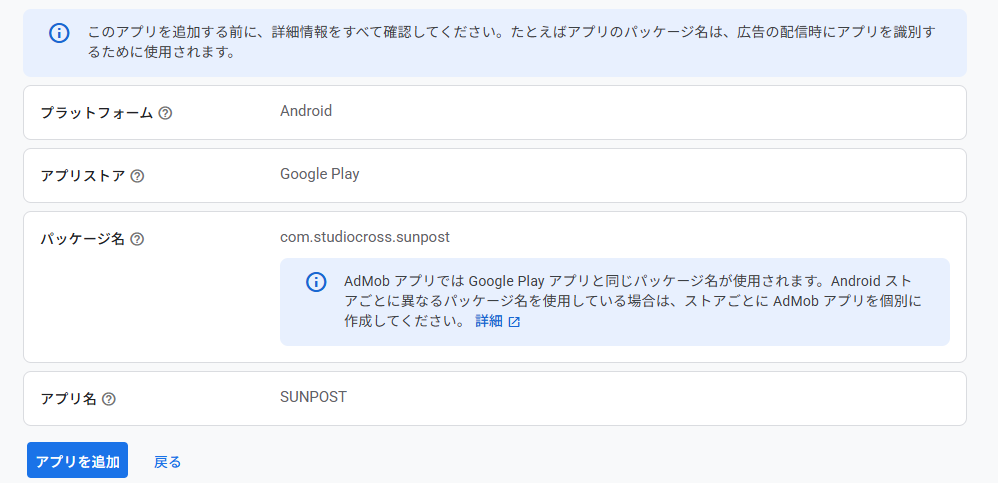Select the Google Play store value
The width and height of the screenshot is (998, 483).
point(319,174)
